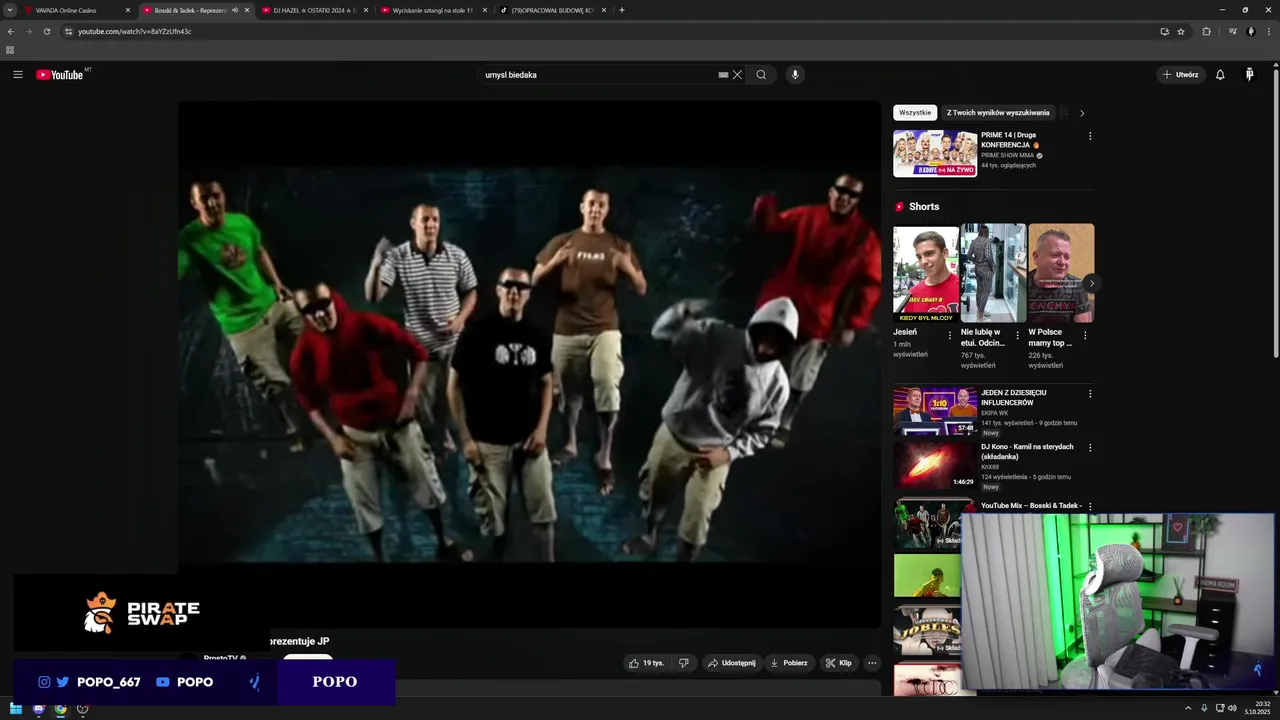The image size is (1280, 720).
Task: Show the next filter chips with the arrow
Action: 1082,113
